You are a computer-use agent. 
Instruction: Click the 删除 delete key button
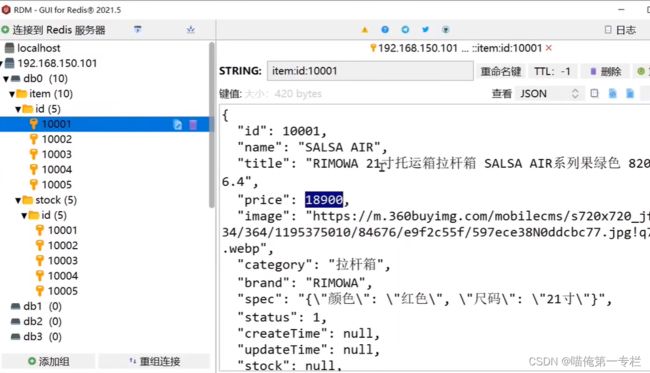pyautogui.click(x=605, y=72)
